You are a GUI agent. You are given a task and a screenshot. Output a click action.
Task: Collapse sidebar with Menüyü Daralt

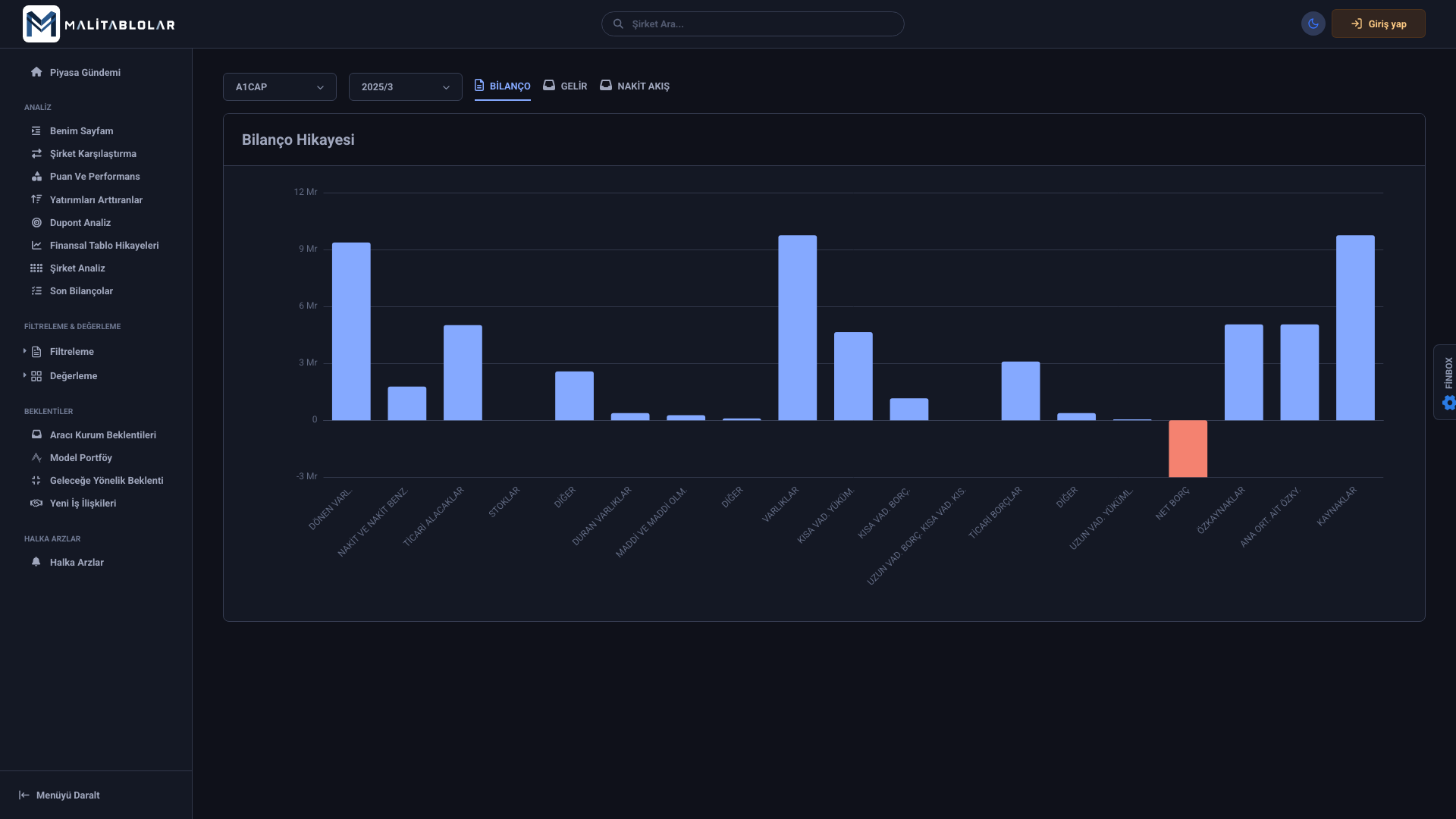[59, 795]
